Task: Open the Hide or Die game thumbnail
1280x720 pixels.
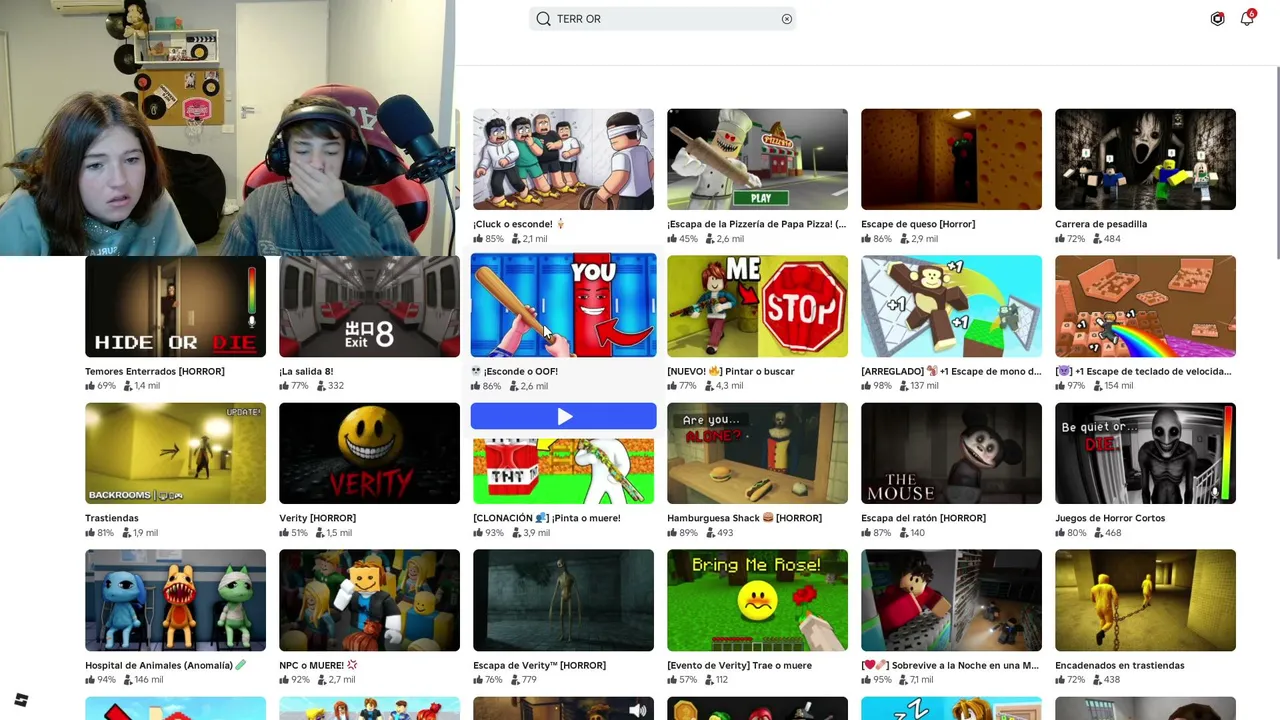Action: (x=175, y=306)
